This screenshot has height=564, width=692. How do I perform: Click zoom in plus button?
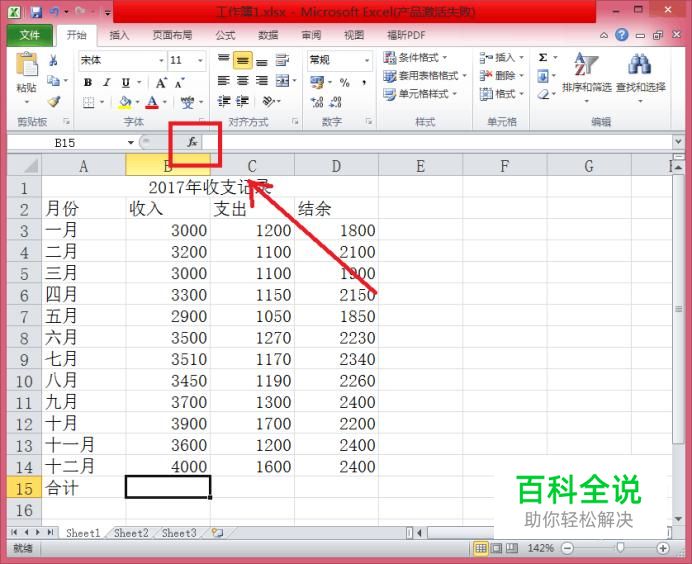pyautogui.click(x=662, y=548)
